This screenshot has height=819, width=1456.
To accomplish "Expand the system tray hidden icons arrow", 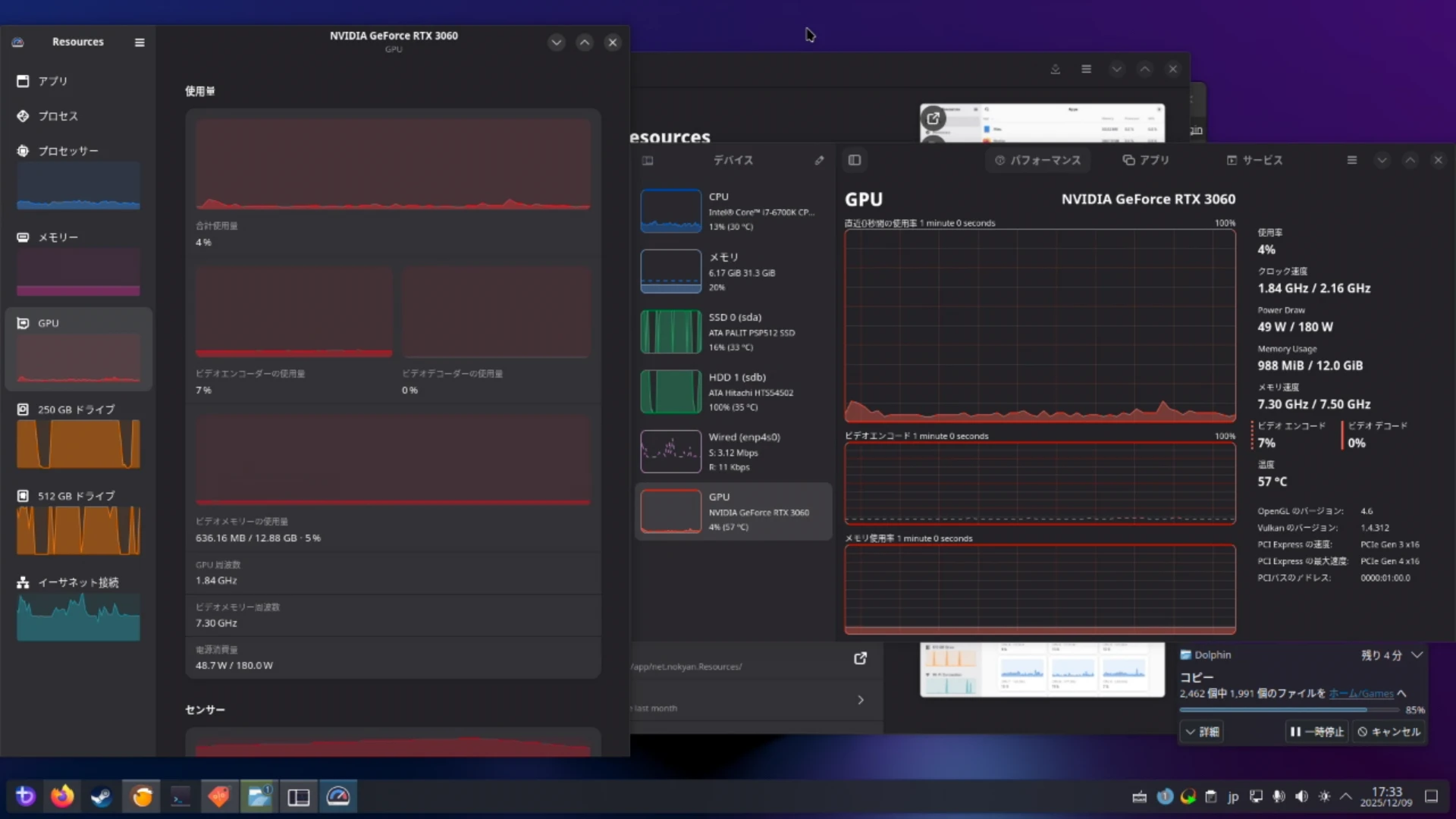I will pos(1346,796).
